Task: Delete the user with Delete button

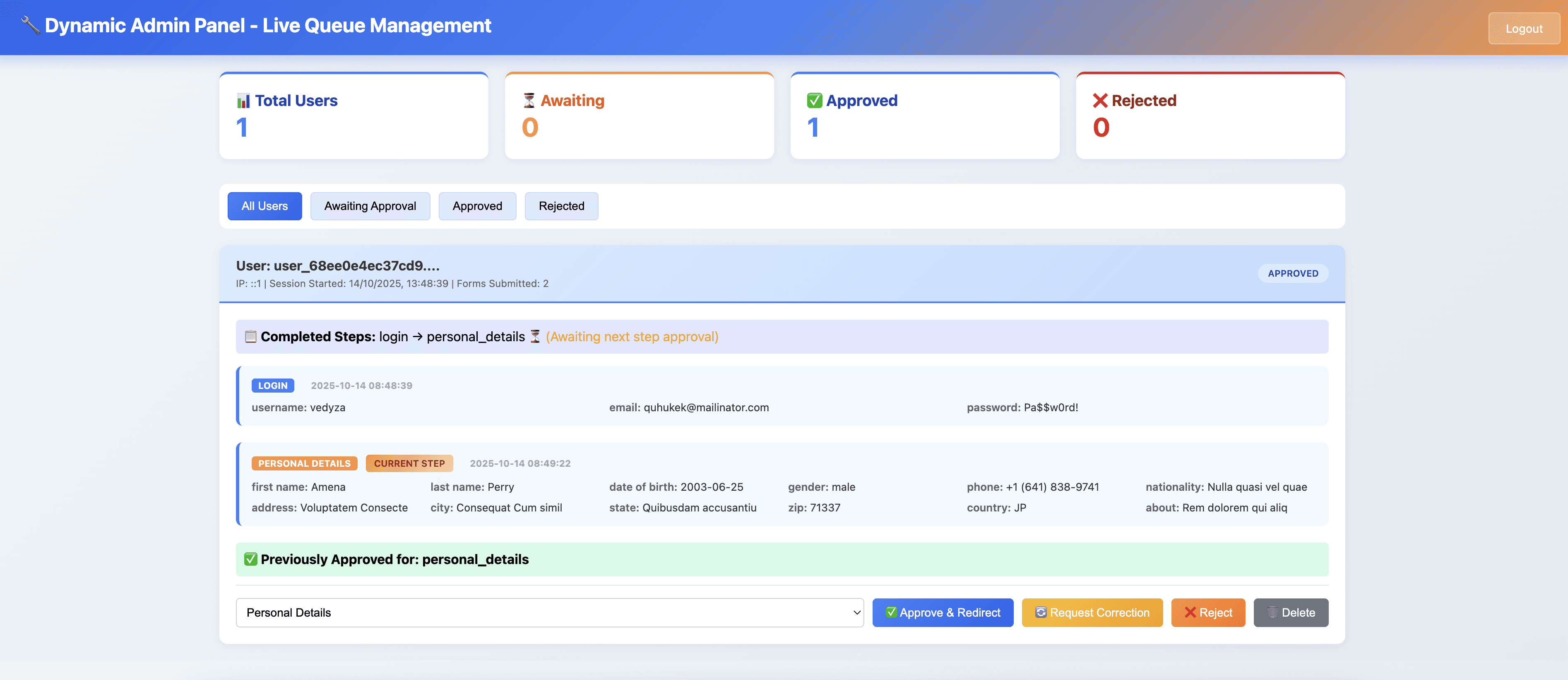Action: point(1291,612)
